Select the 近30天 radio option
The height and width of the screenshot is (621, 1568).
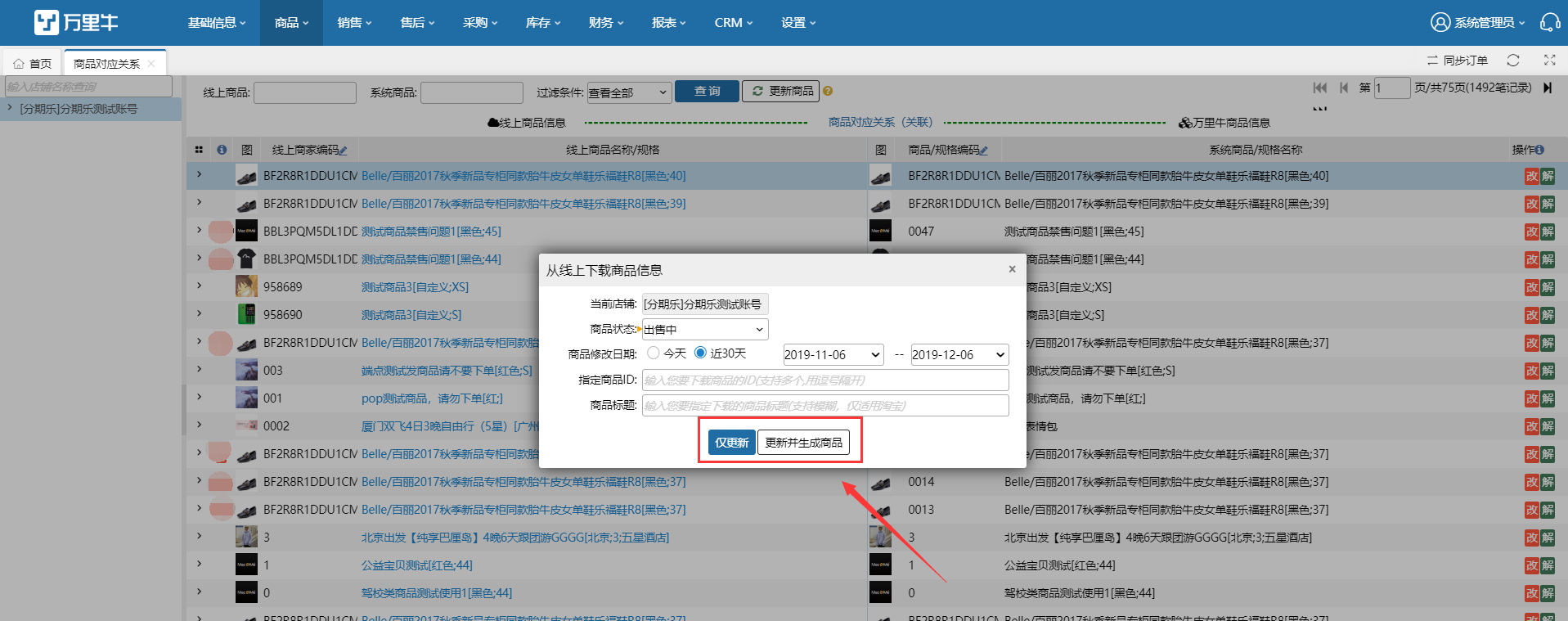[700, 353]
